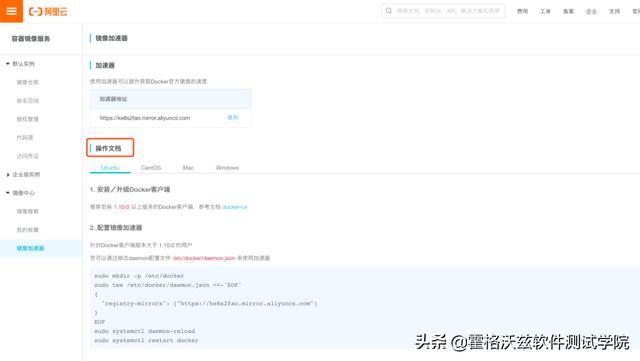Switch to the Mac tab

(188, 168)
